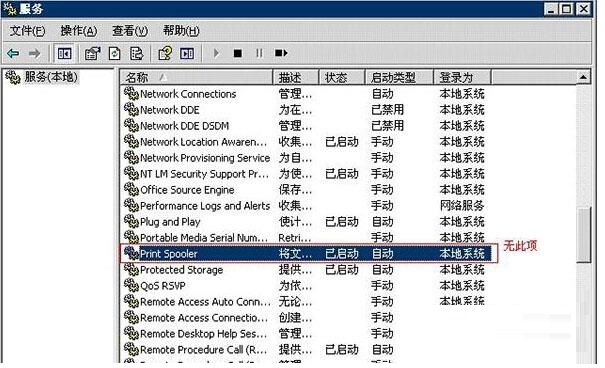Select Network Location Awareness service
The width and height of the screenshot is (605, 368).
pos(305,142)
